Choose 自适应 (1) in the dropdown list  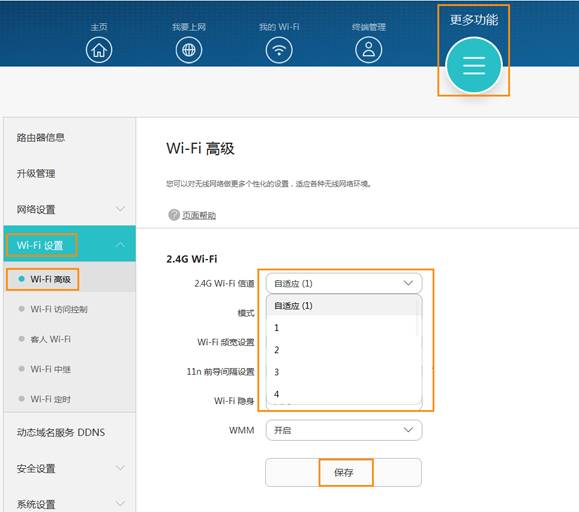click(x=344, y=306)
